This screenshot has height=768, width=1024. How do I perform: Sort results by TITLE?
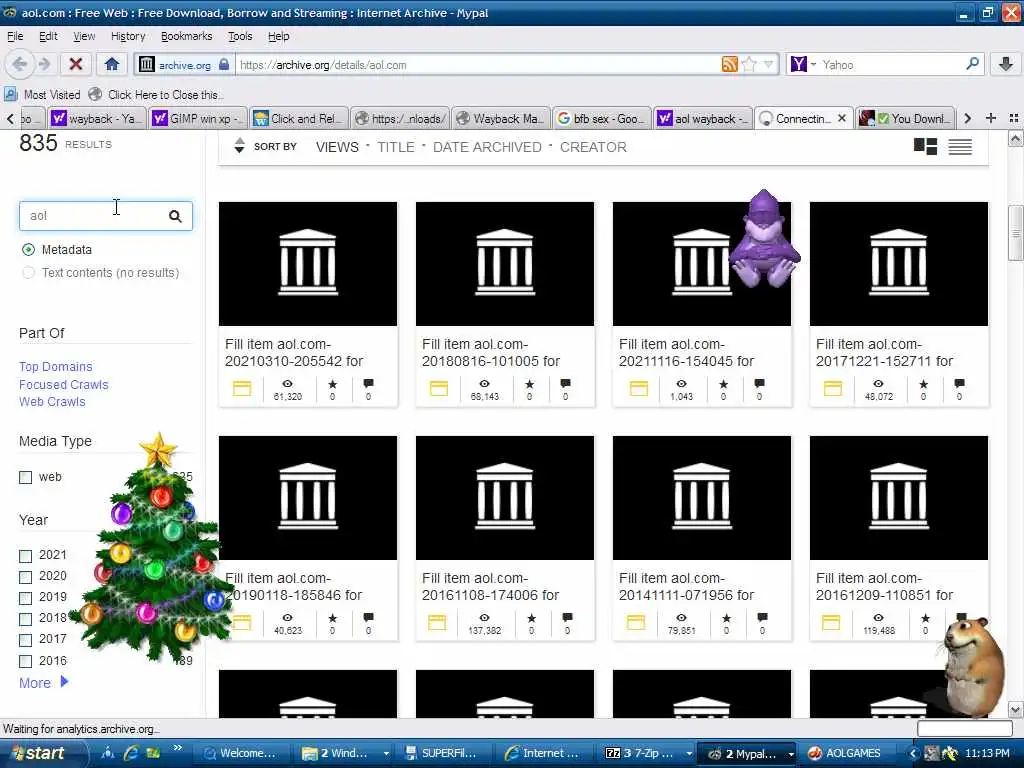click(396, 147)
